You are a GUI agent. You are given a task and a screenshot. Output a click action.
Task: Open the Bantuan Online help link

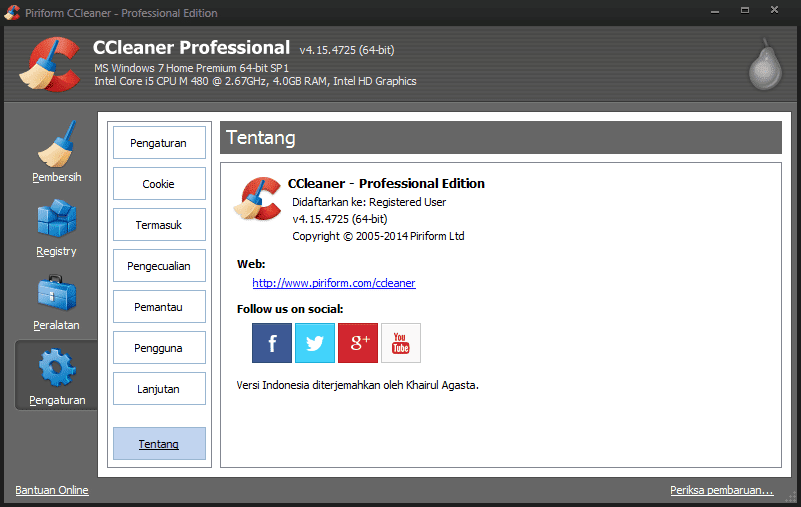(x=52, y=490)
